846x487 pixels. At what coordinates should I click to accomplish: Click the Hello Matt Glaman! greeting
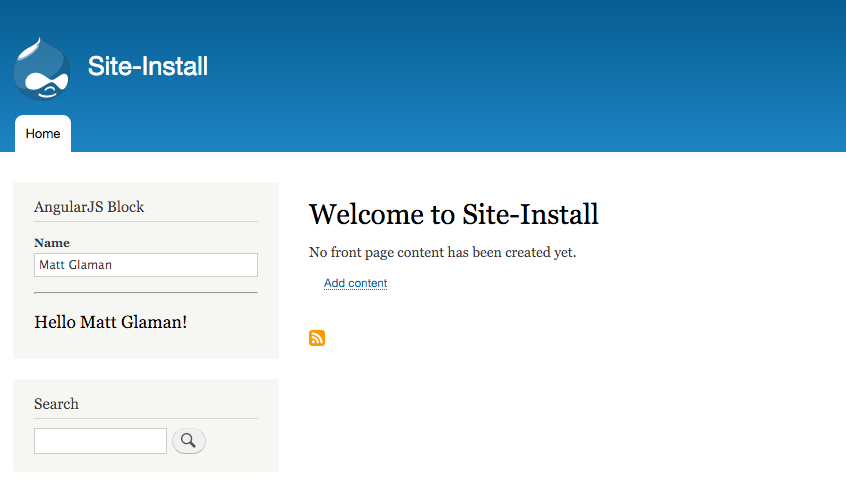click(111, 322)
